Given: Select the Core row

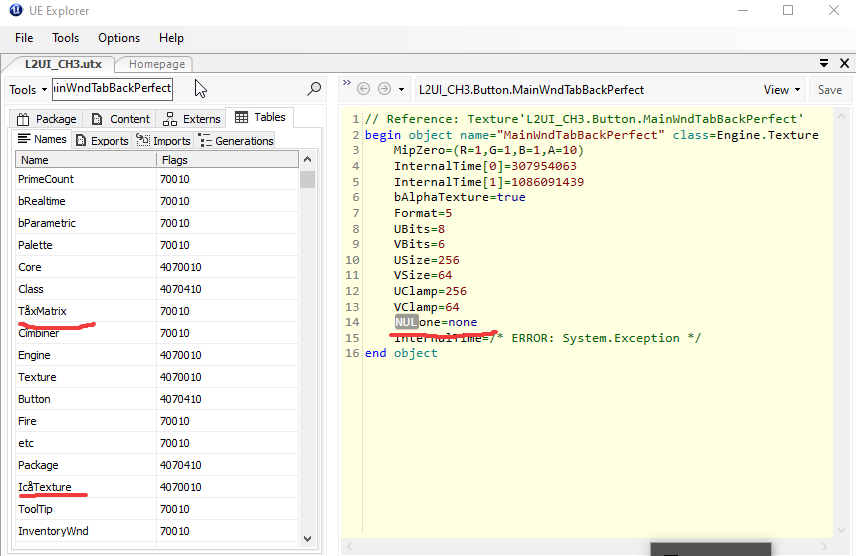Looking at the screenshot, I should click(x=157, y=267).
